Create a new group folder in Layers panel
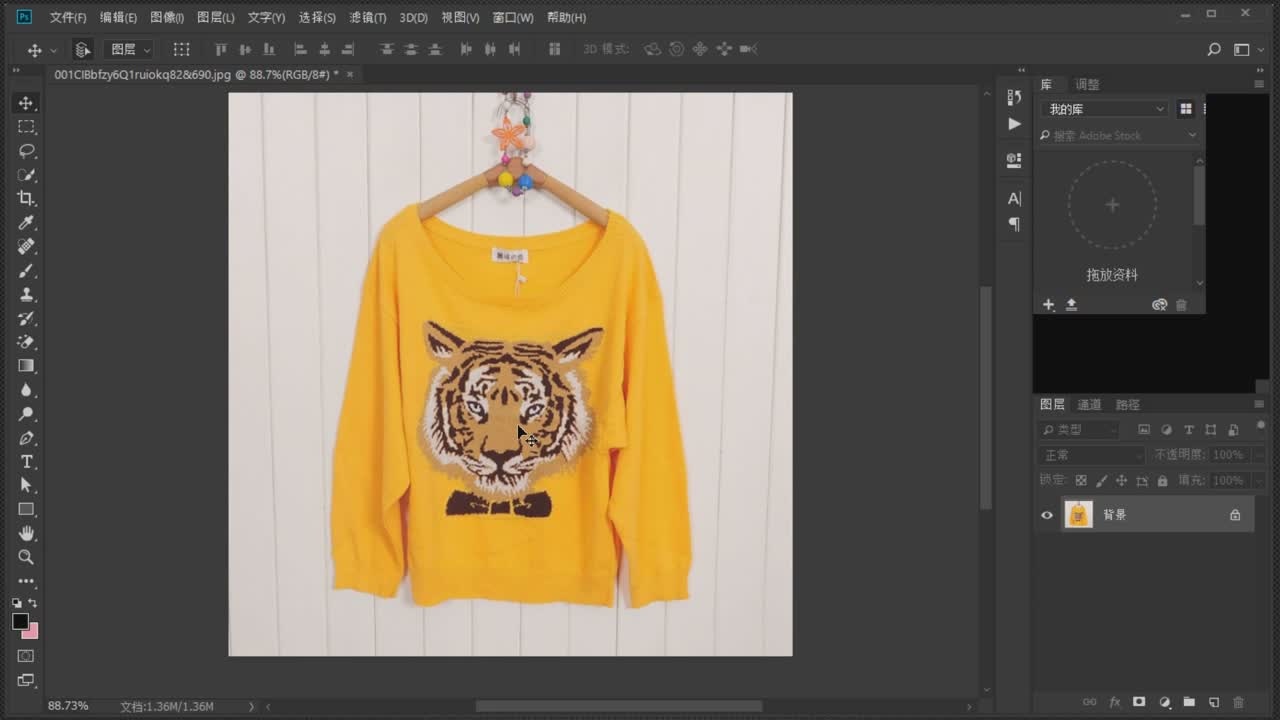This screenshot has height=720, width=1280. (1189, 702)
